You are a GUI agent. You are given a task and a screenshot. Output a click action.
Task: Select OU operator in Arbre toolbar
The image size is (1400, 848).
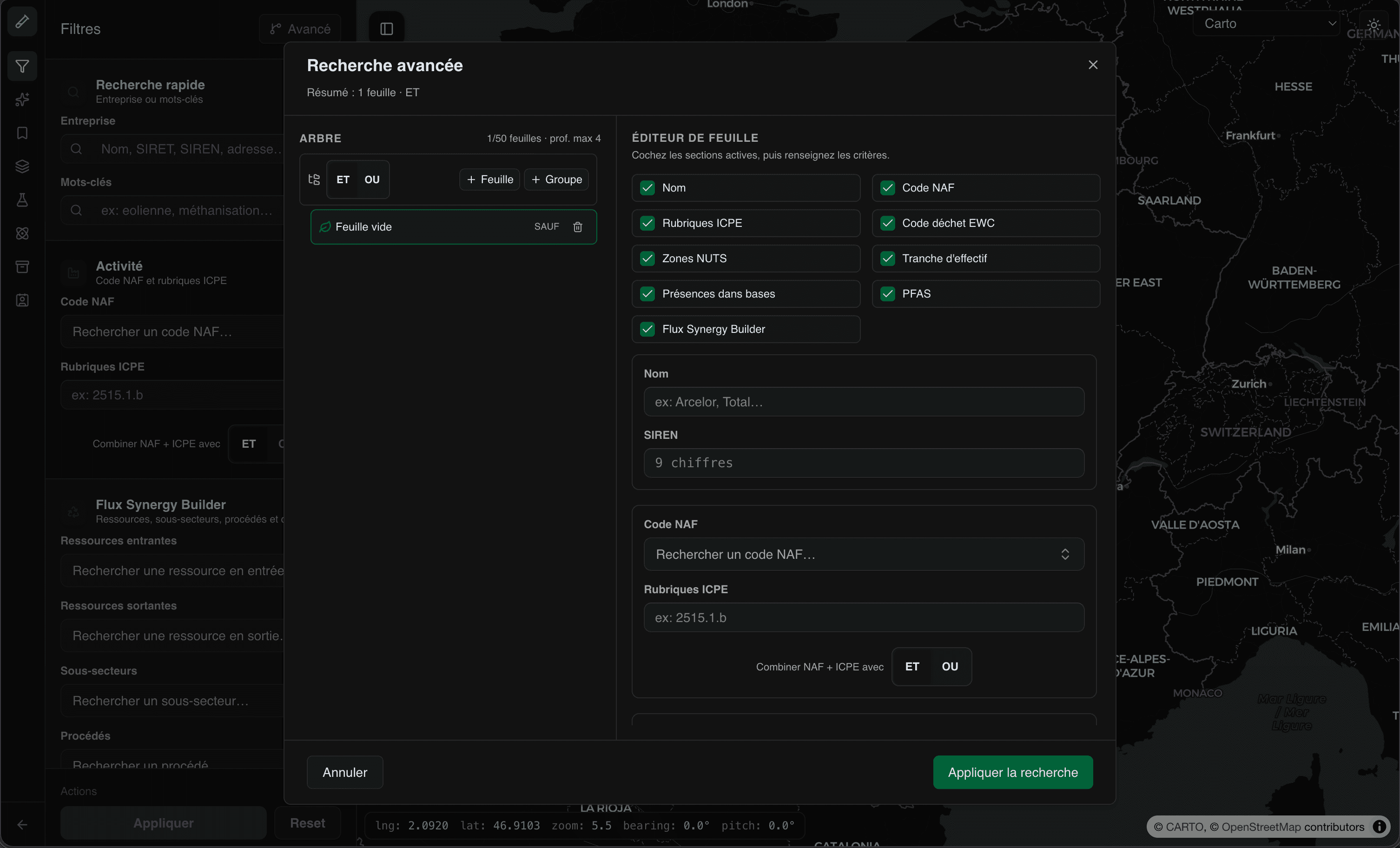[x=372, y=179]
